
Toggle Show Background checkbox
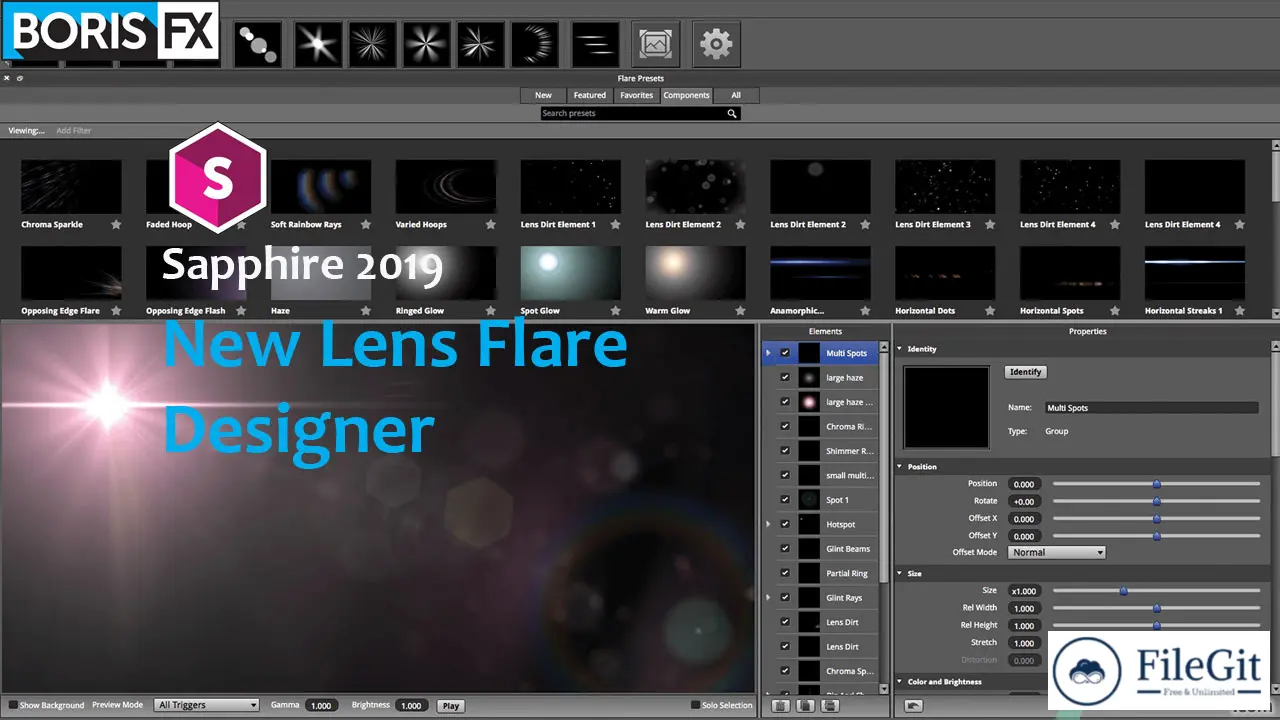point(13,705)
